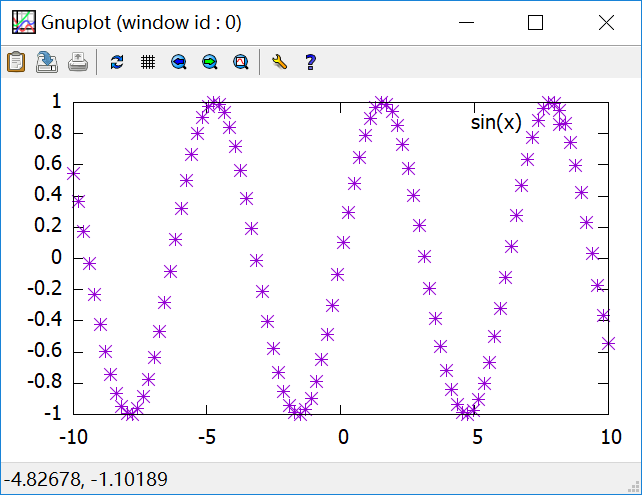Click the y-axis label -0.2

pyautogui.click(x=45, y=289)
